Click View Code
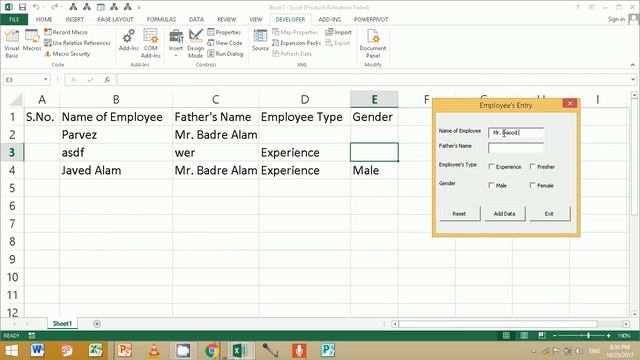Image resolution: width=640 pixels, height=360 pixels. 224,43
